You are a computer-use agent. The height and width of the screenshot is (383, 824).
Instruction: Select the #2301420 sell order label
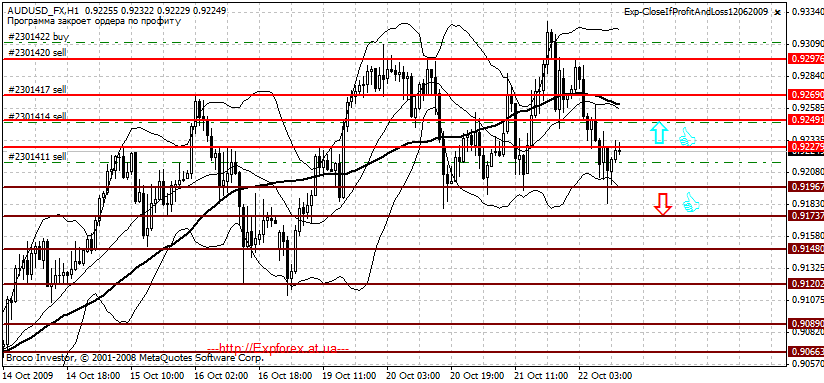coord(38,53)
